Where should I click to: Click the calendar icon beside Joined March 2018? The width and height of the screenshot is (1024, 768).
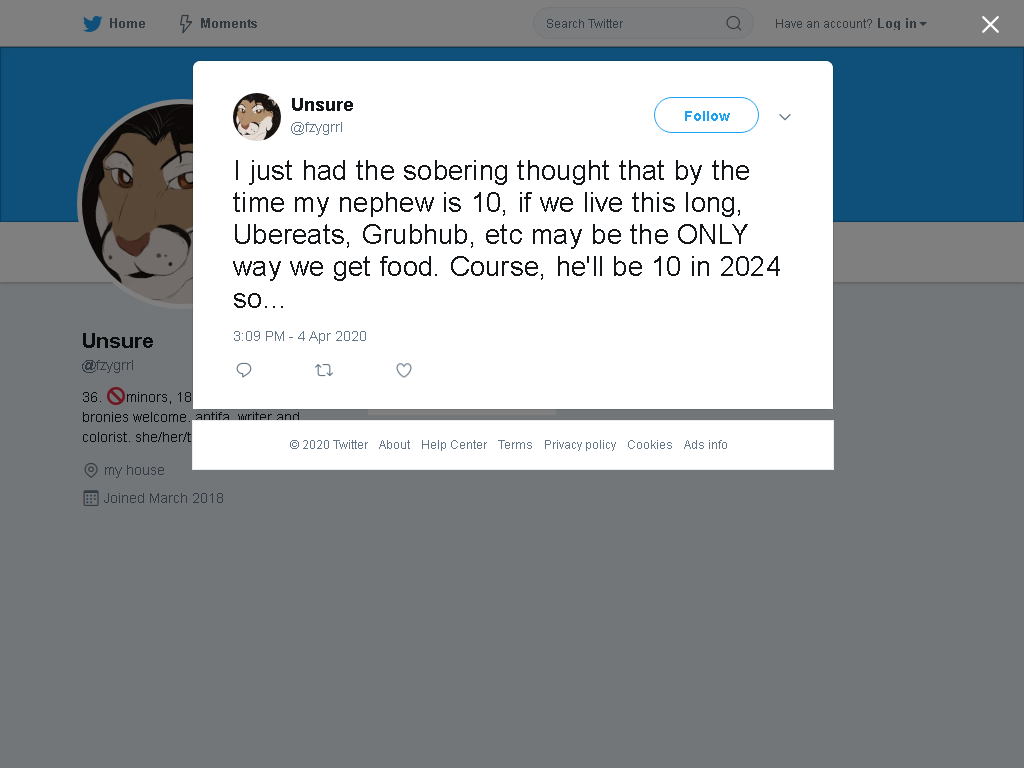click(x=91, y=498)
